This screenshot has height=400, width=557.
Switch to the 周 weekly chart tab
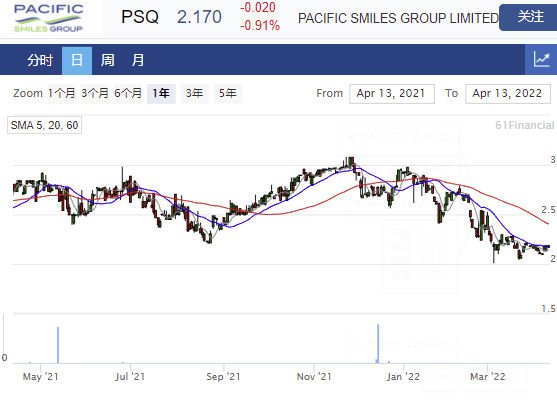pos(107,60)
